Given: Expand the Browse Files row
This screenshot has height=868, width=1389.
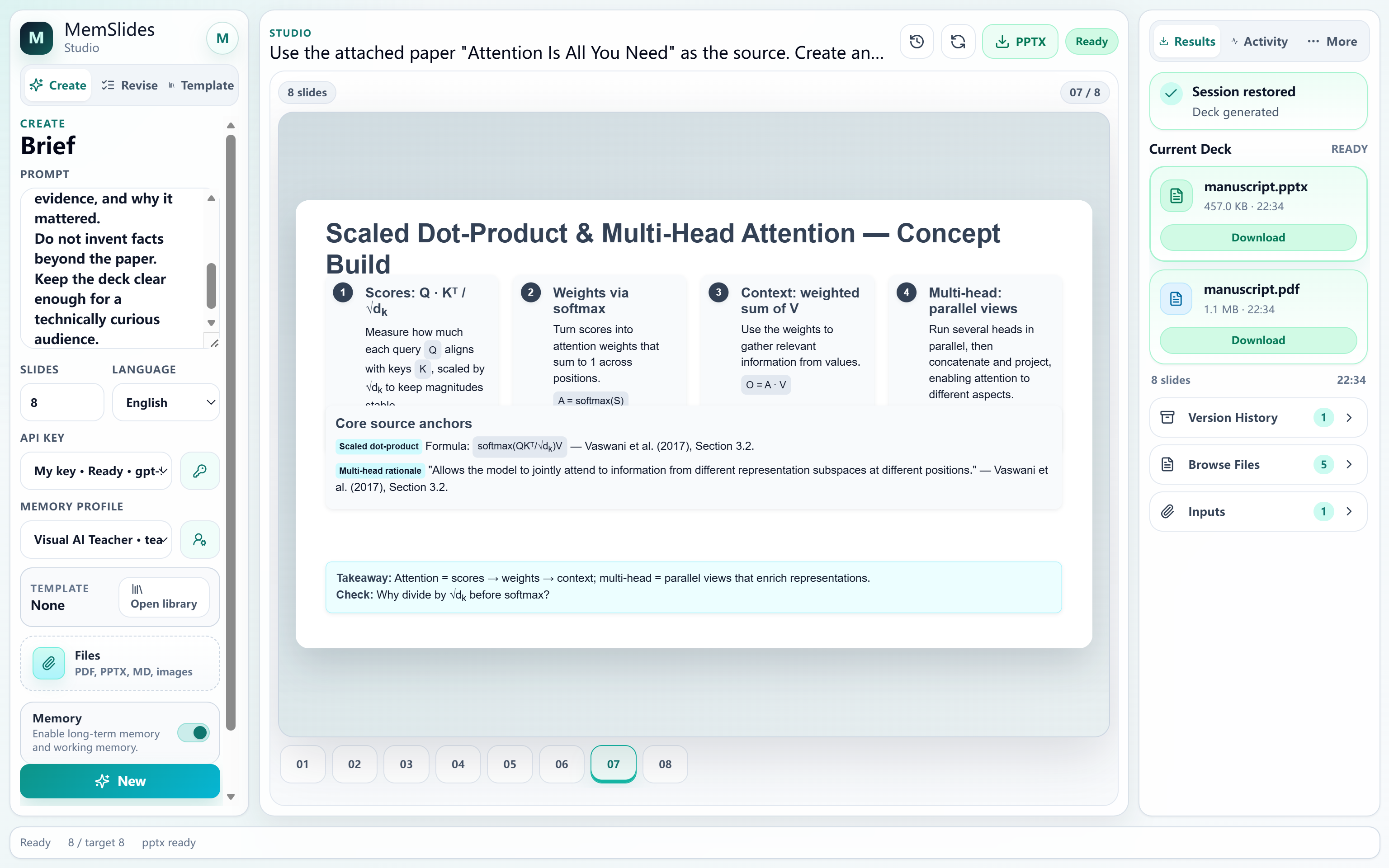Looking at the screenshot, I should 1258,464.
